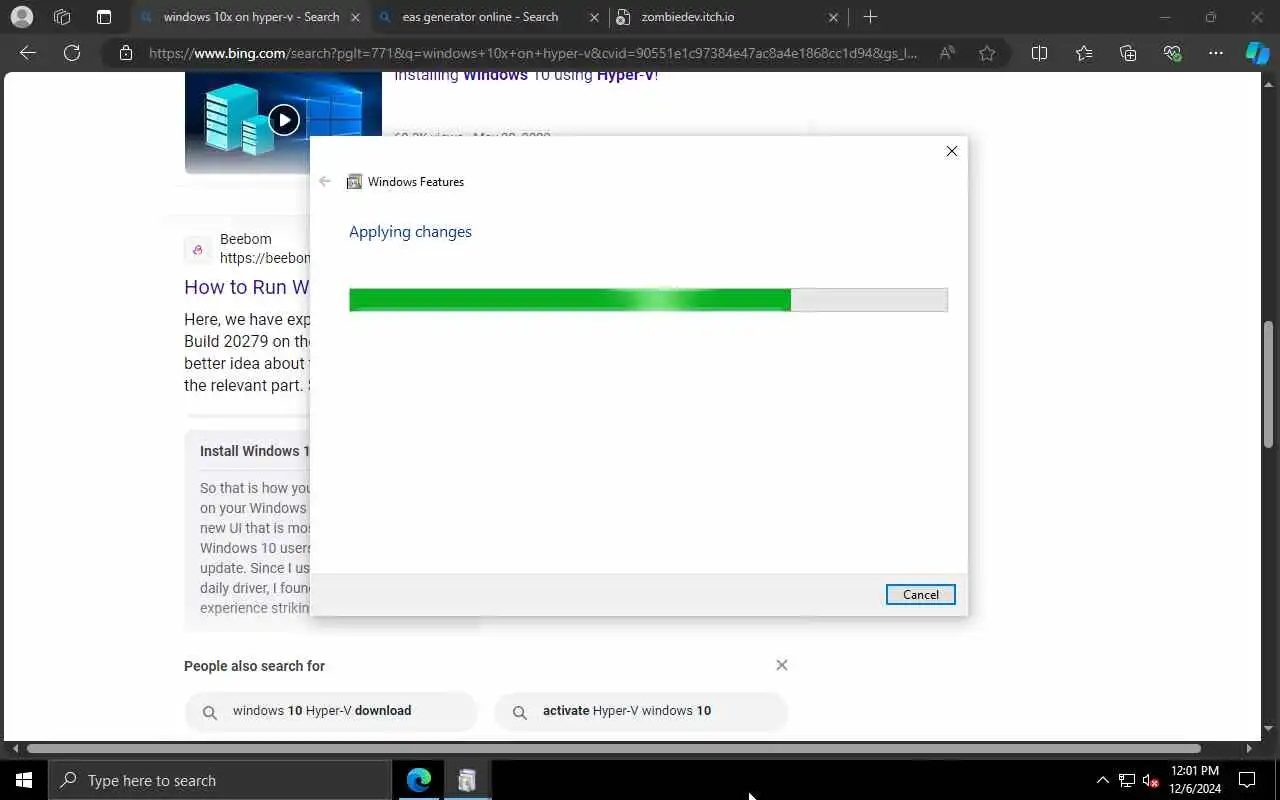
Task: Open the split screen icon
Action: [x=1039, y=53]
